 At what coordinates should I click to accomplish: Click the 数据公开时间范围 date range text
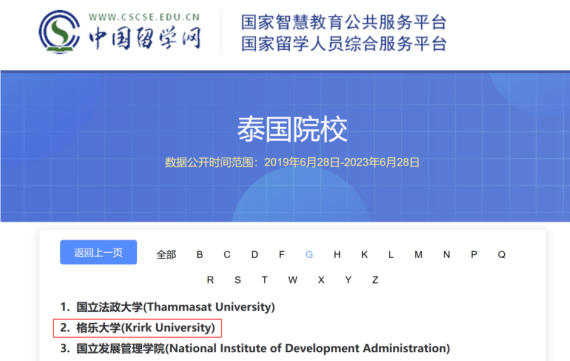(x=292, y=162)
